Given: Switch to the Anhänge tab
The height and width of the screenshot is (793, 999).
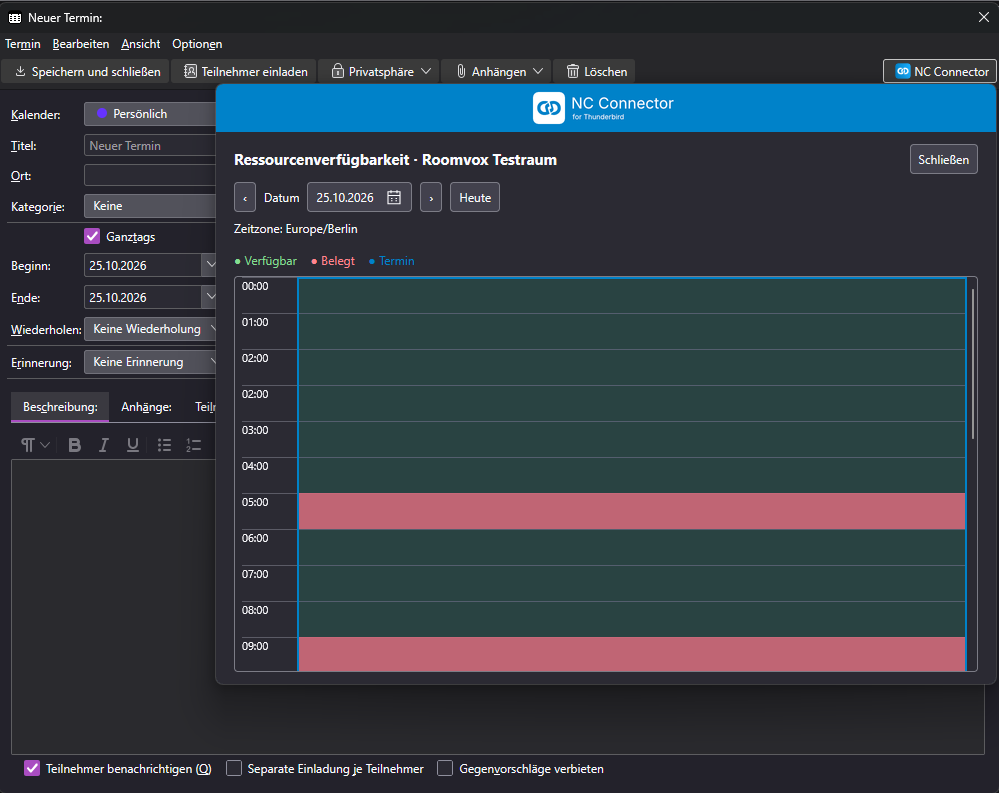Looking at the screenshot, I should (x=147, y=407).
